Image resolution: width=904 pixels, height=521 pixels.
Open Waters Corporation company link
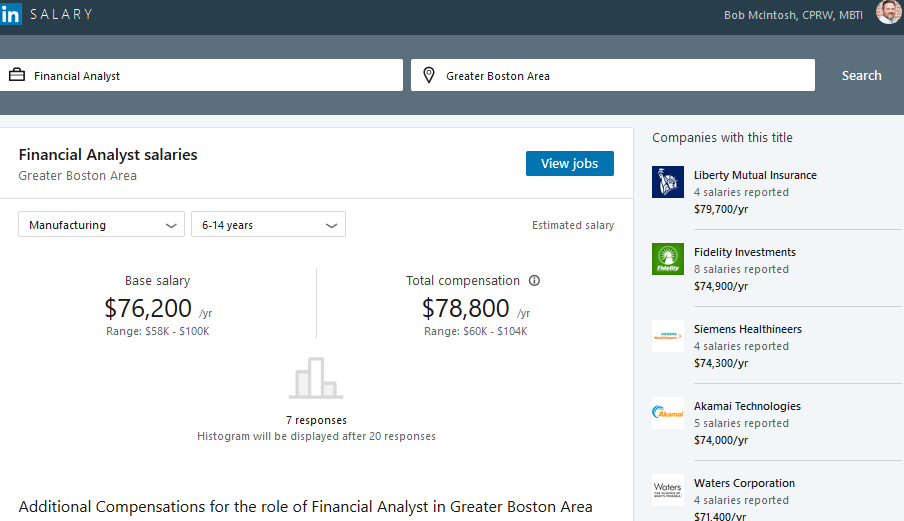click(744, 483)
